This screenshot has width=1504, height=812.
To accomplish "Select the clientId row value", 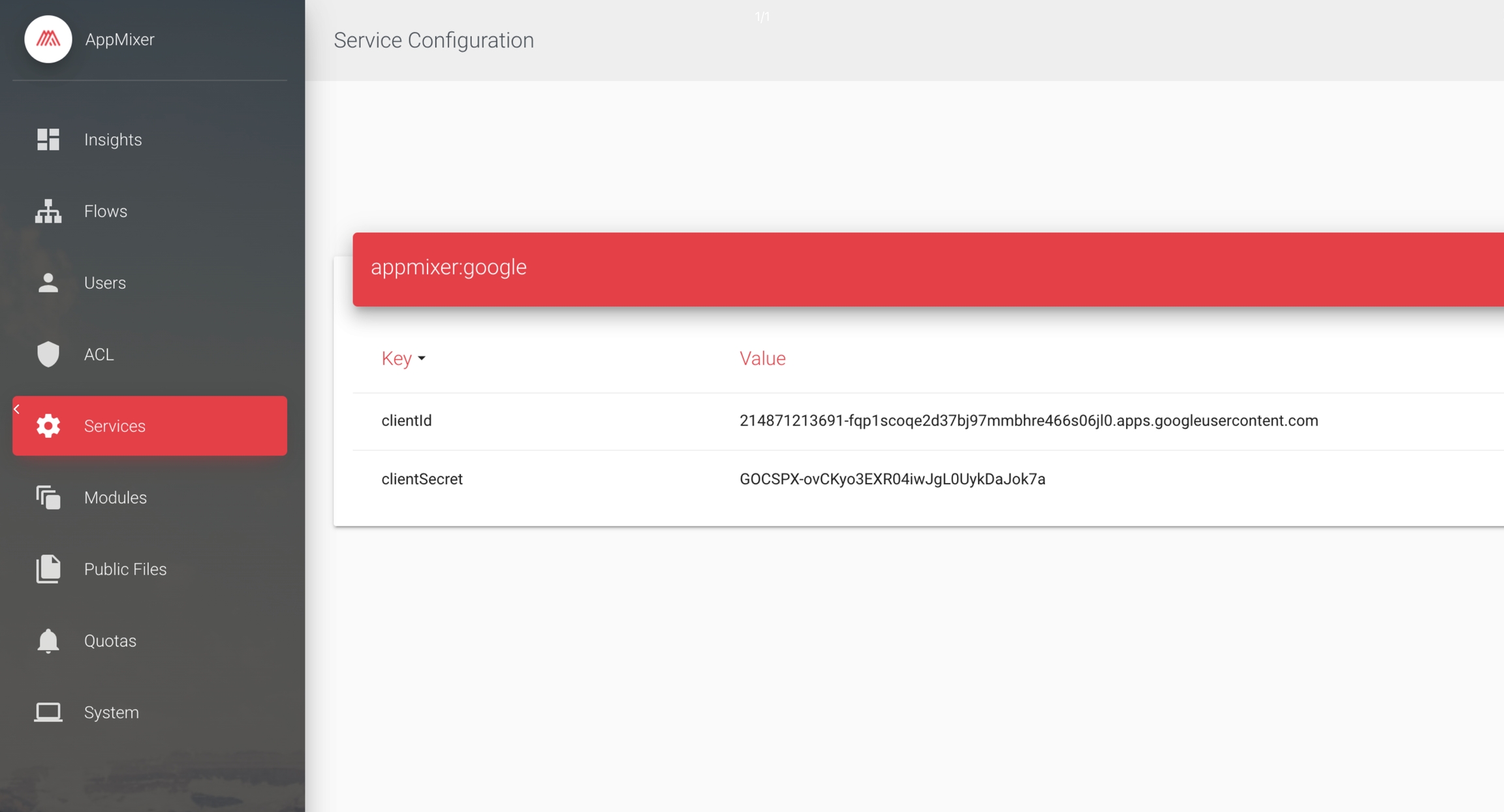I will coord(1028,421).
